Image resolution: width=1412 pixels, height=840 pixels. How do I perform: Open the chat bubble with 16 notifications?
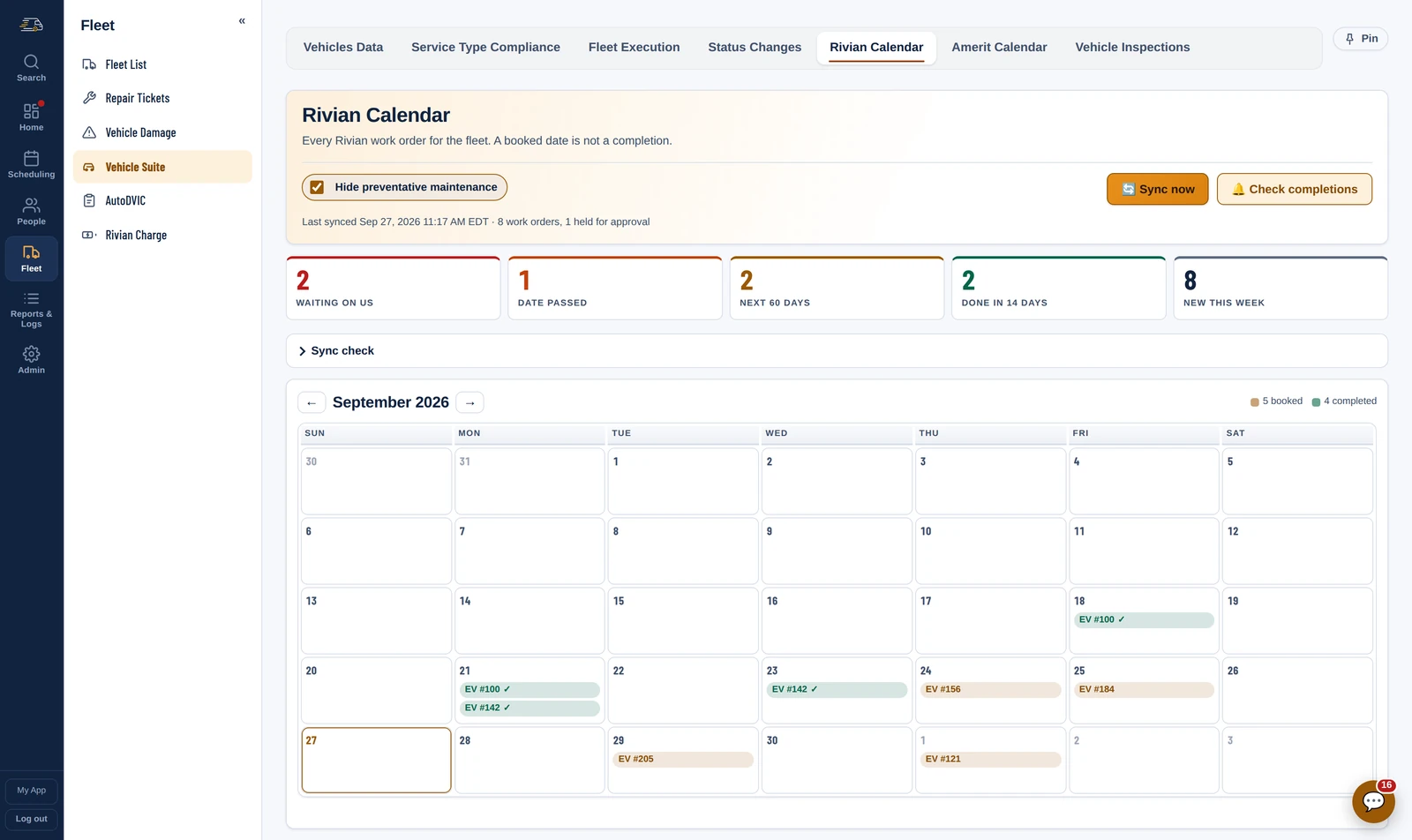coord(1373,801)
